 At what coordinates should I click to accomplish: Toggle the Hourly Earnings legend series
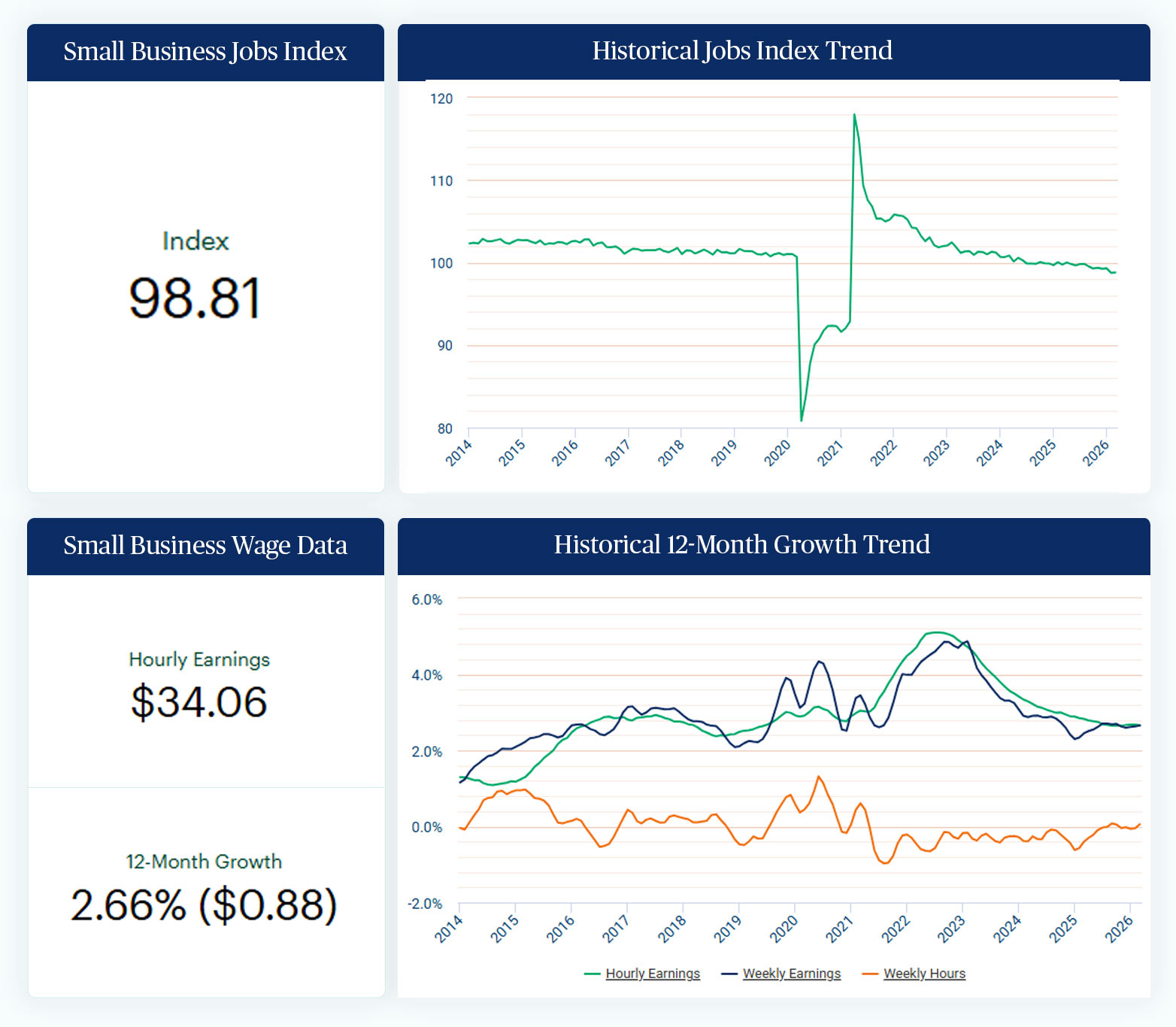pos(652,974)
